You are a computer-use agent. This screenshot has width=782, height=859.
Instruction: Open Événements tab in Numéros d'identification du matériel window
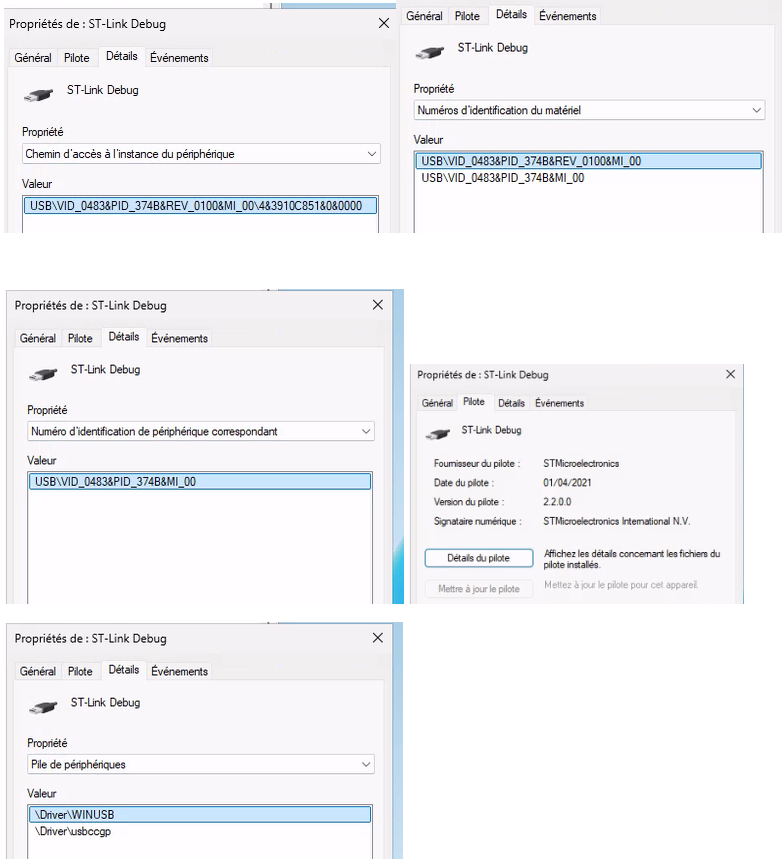[567, 16]
